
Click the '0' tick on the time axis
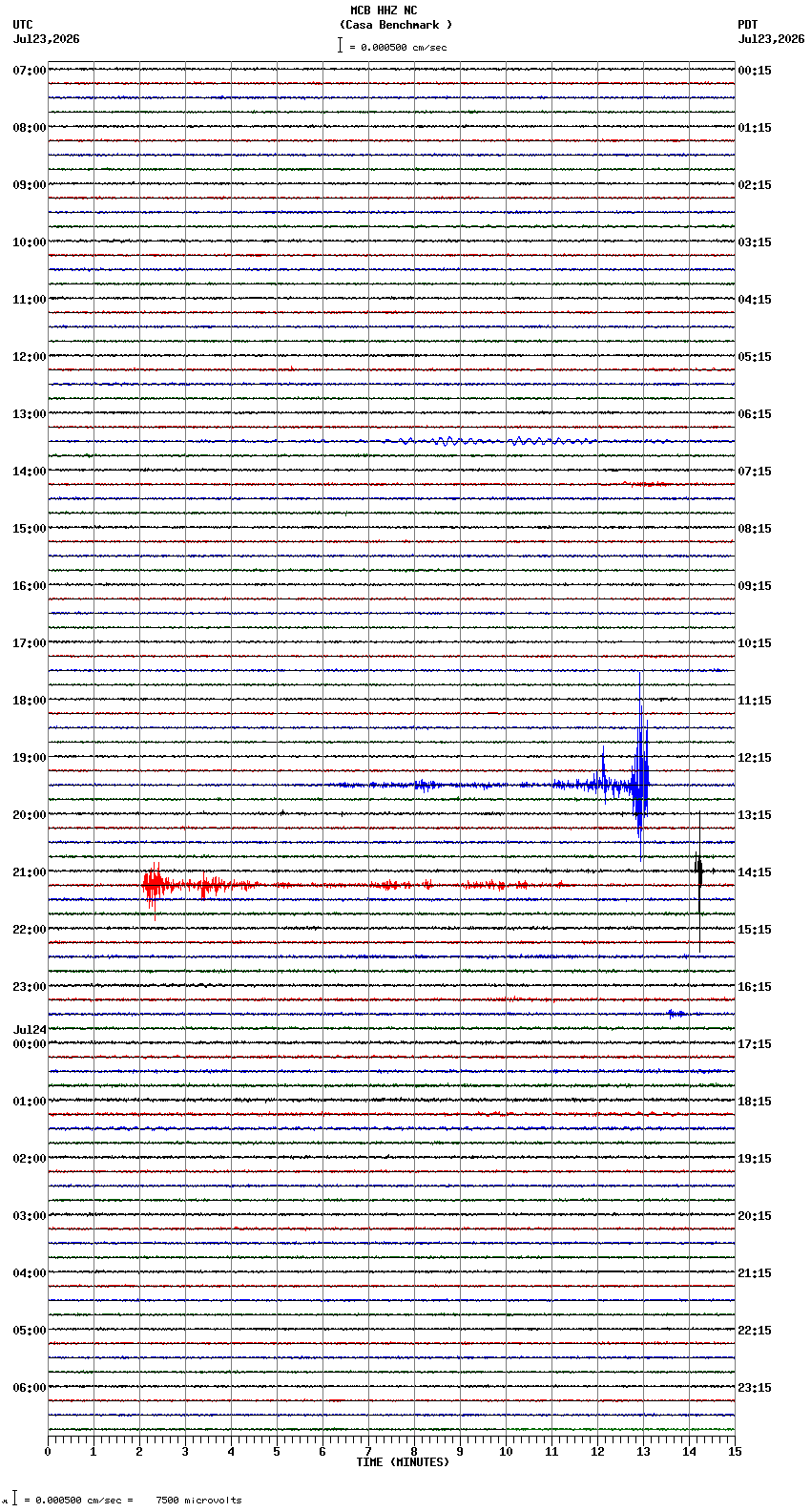click(48, 1452)
